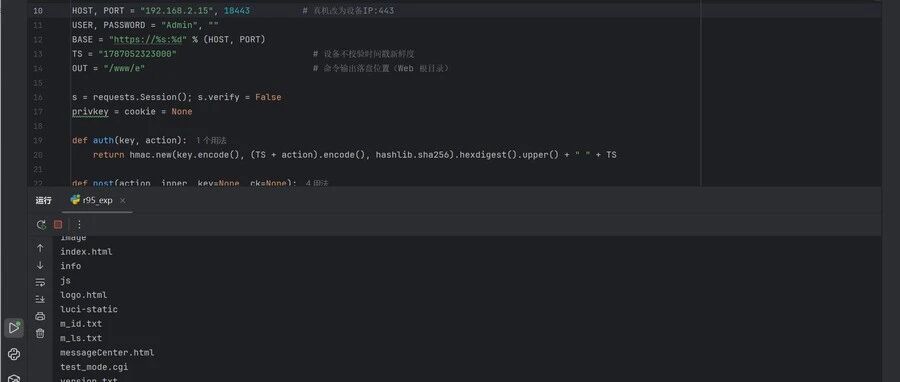Jump up the stack trace arrow

click(x=40, y=248)
